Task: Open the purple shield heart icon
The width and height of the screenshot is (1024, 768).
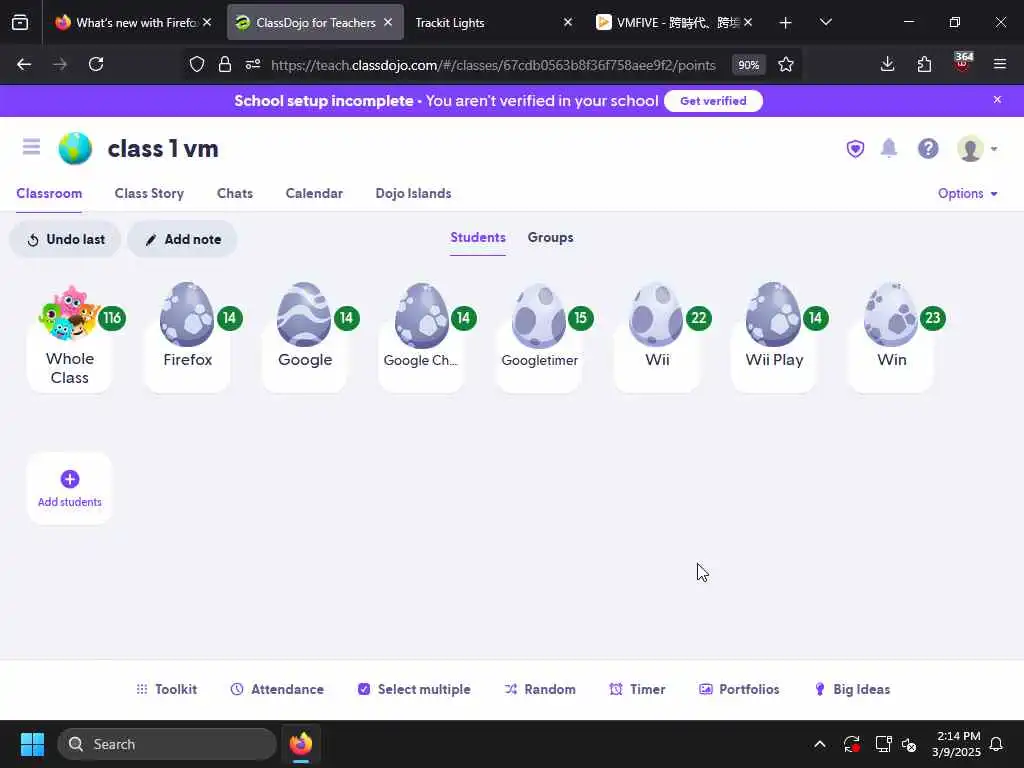Action: pyautogui.click(x=855, y=149)
